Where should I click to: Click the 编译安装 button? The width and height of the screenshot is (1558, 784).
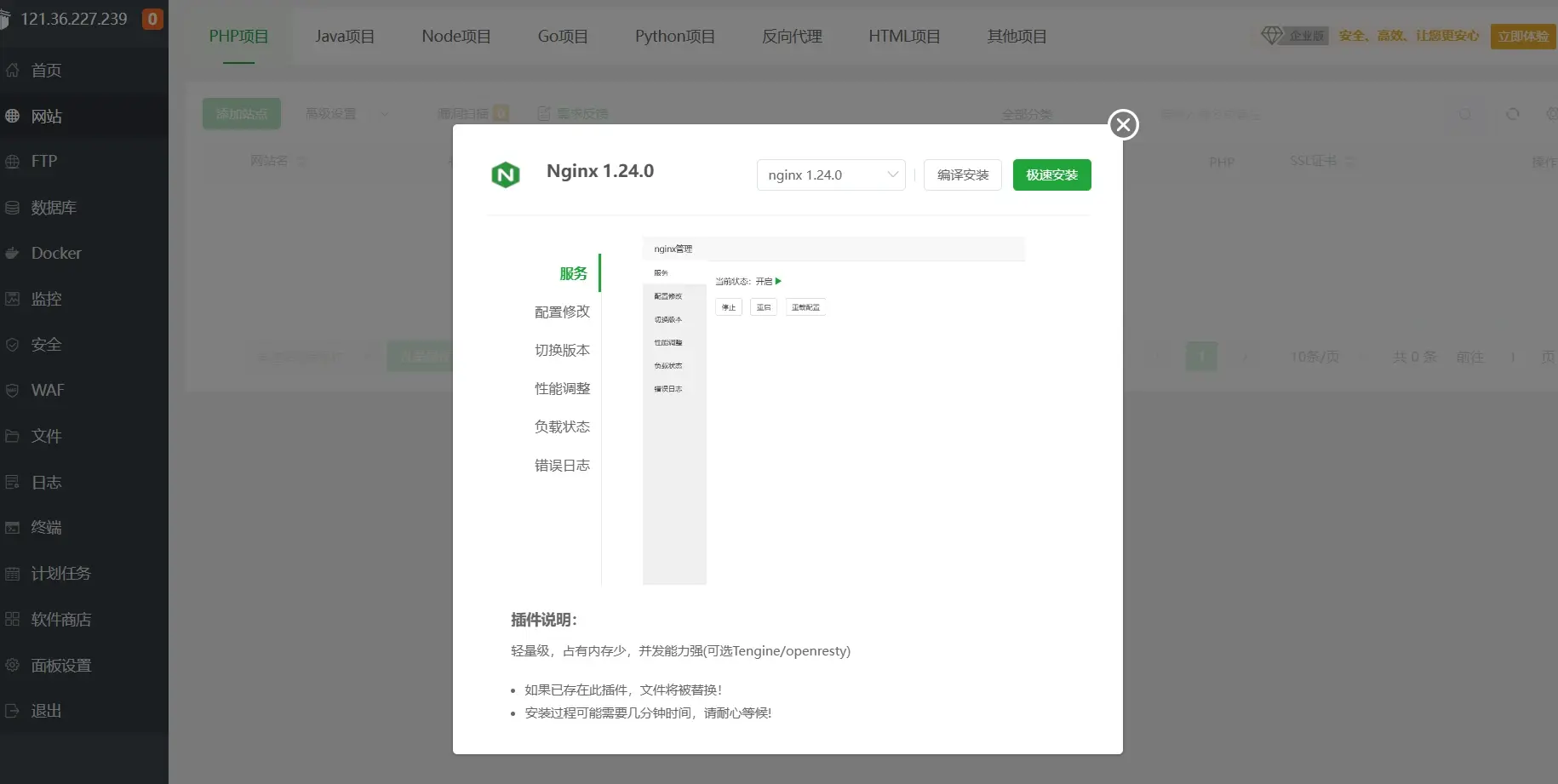click(963, 175)
